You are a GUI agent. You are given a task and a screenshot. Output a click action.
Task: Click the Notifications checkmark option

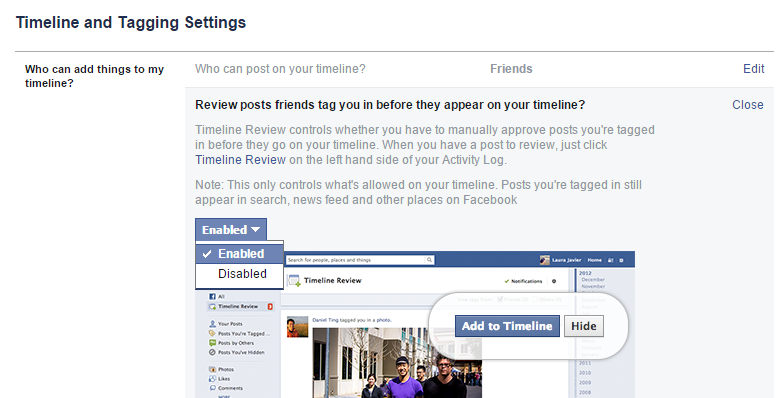(523, 281)
